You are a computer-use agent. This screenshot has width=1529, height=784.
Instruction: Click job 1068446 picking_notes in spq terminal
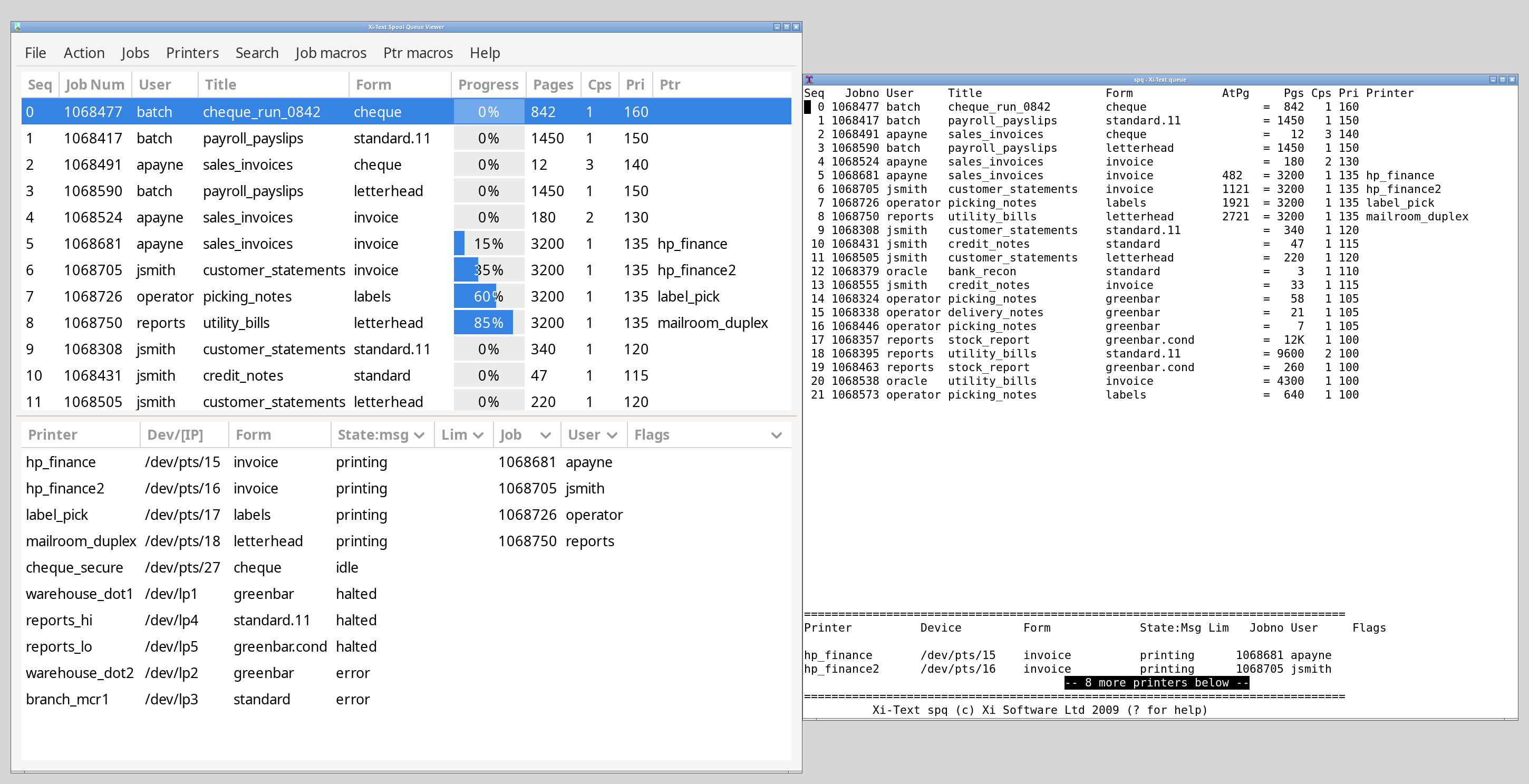pyautogui.click(x=1085, y=326)
